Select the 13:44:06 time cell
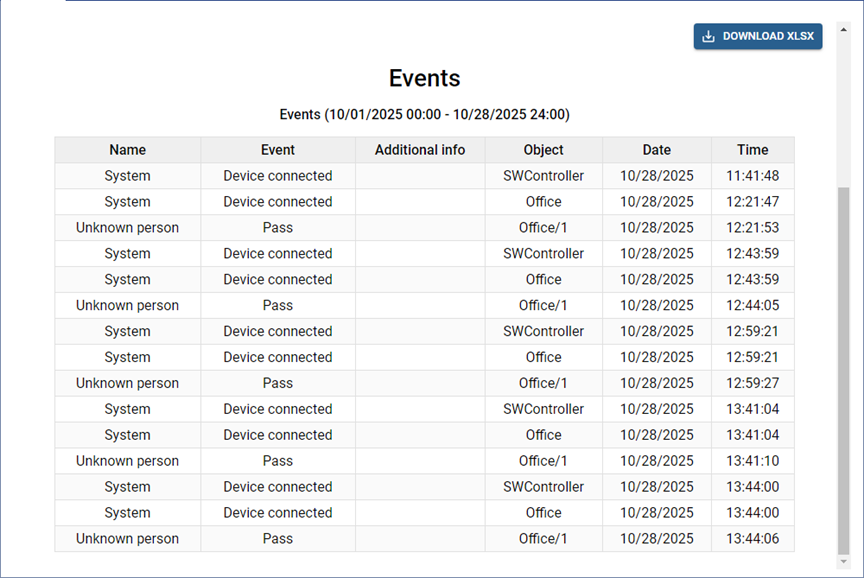 [x=752, y=539]
